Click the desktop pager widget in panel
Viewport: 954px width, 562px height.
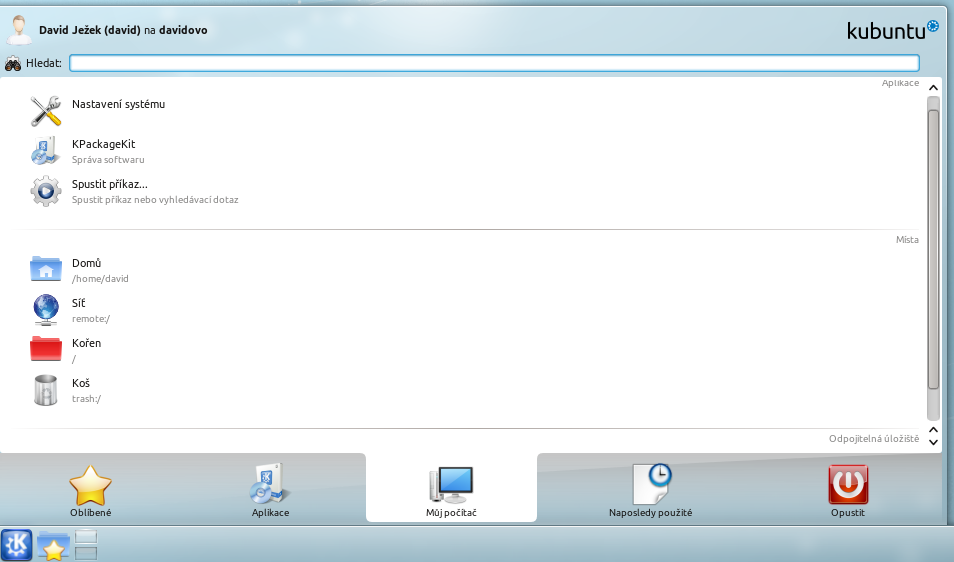[86, 544]
